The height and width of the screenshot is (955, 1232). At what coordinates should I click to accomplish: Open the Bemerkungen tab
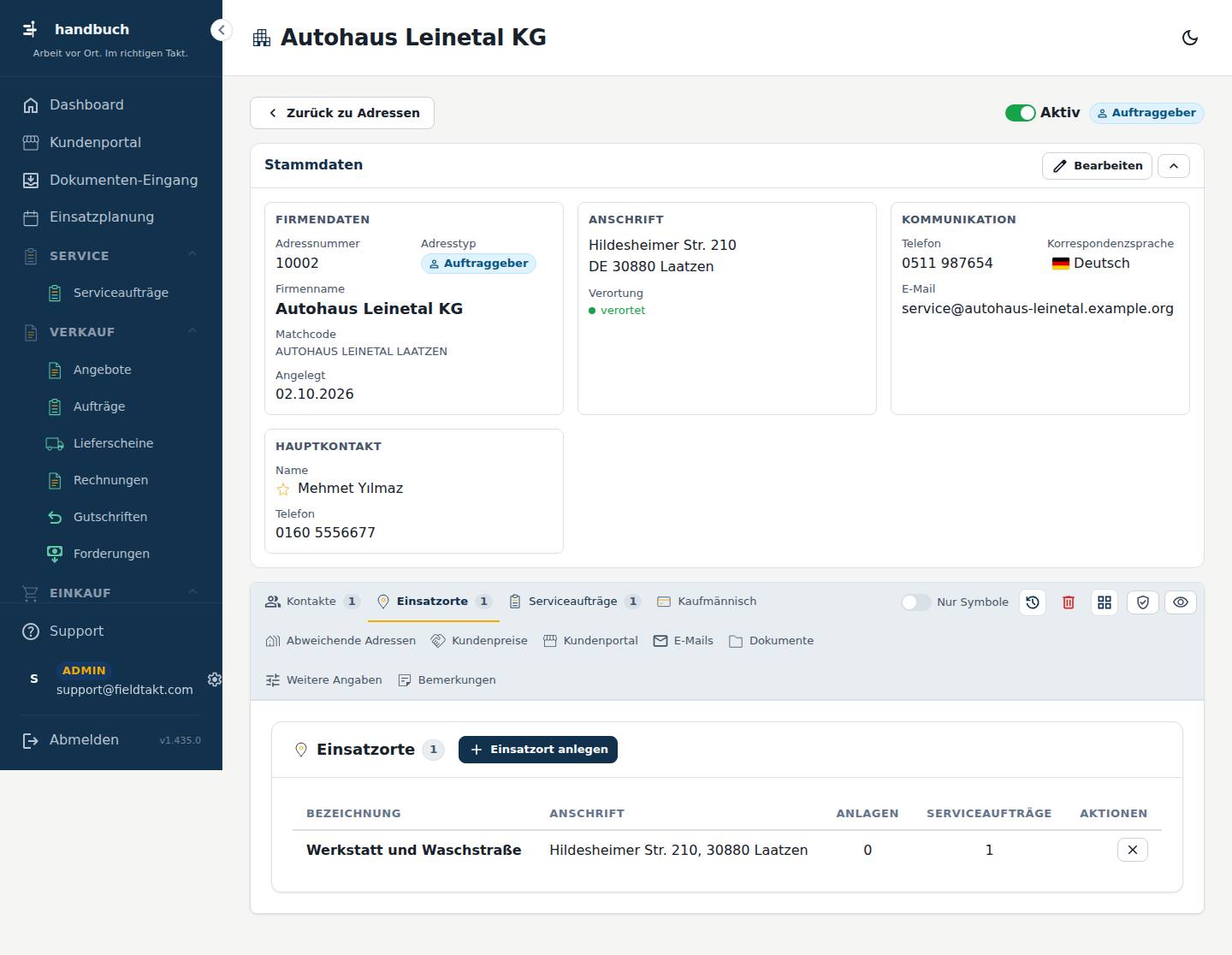coord(447,680)
